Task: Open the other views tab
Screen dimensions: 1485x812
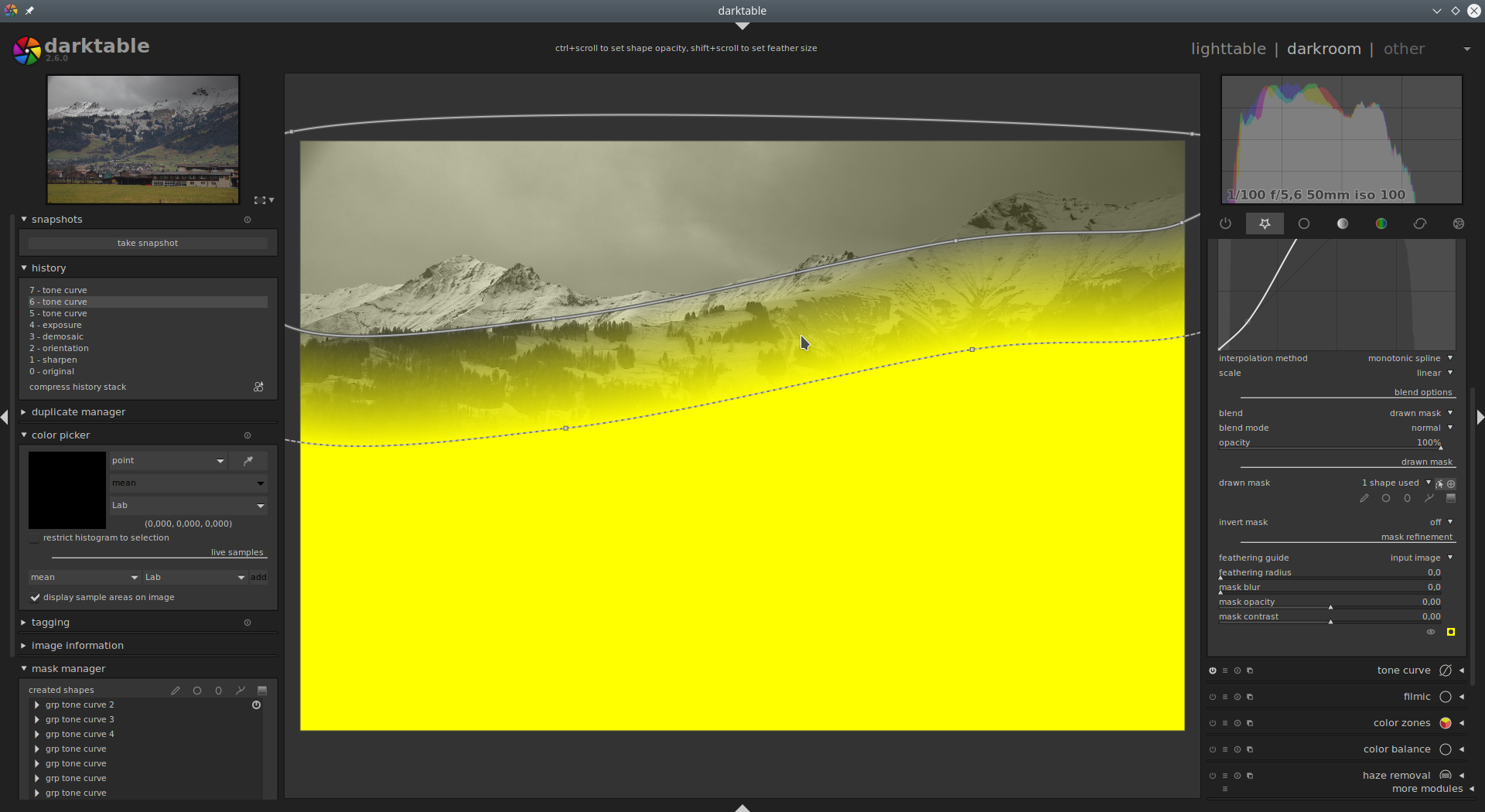Action: tap(1403, 49)
